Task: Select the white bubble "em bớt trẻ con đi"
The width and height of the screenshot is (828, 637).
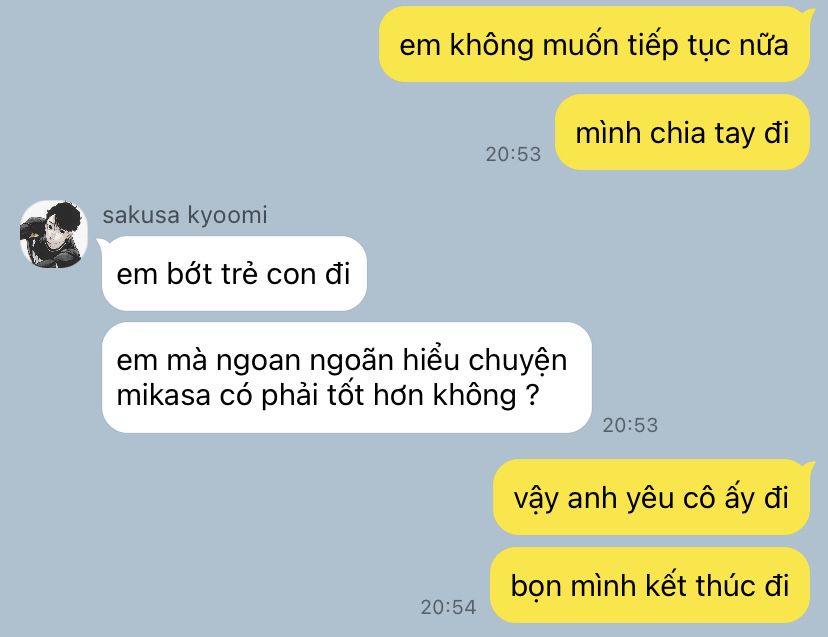Action: pos(234,274)
